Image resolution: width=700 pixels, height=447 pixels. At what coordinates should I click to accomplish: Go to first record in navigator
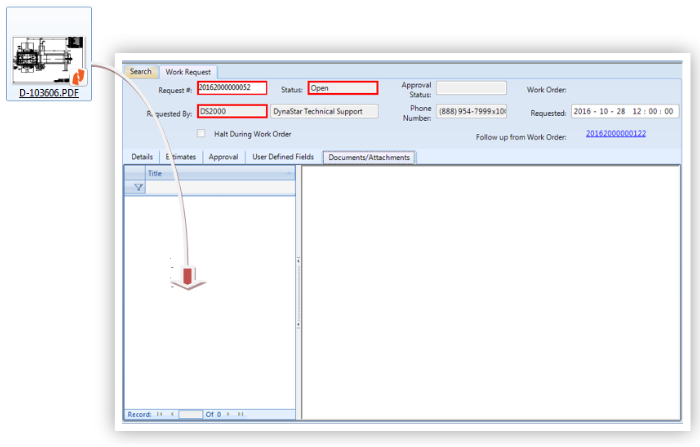click(160, 414)
